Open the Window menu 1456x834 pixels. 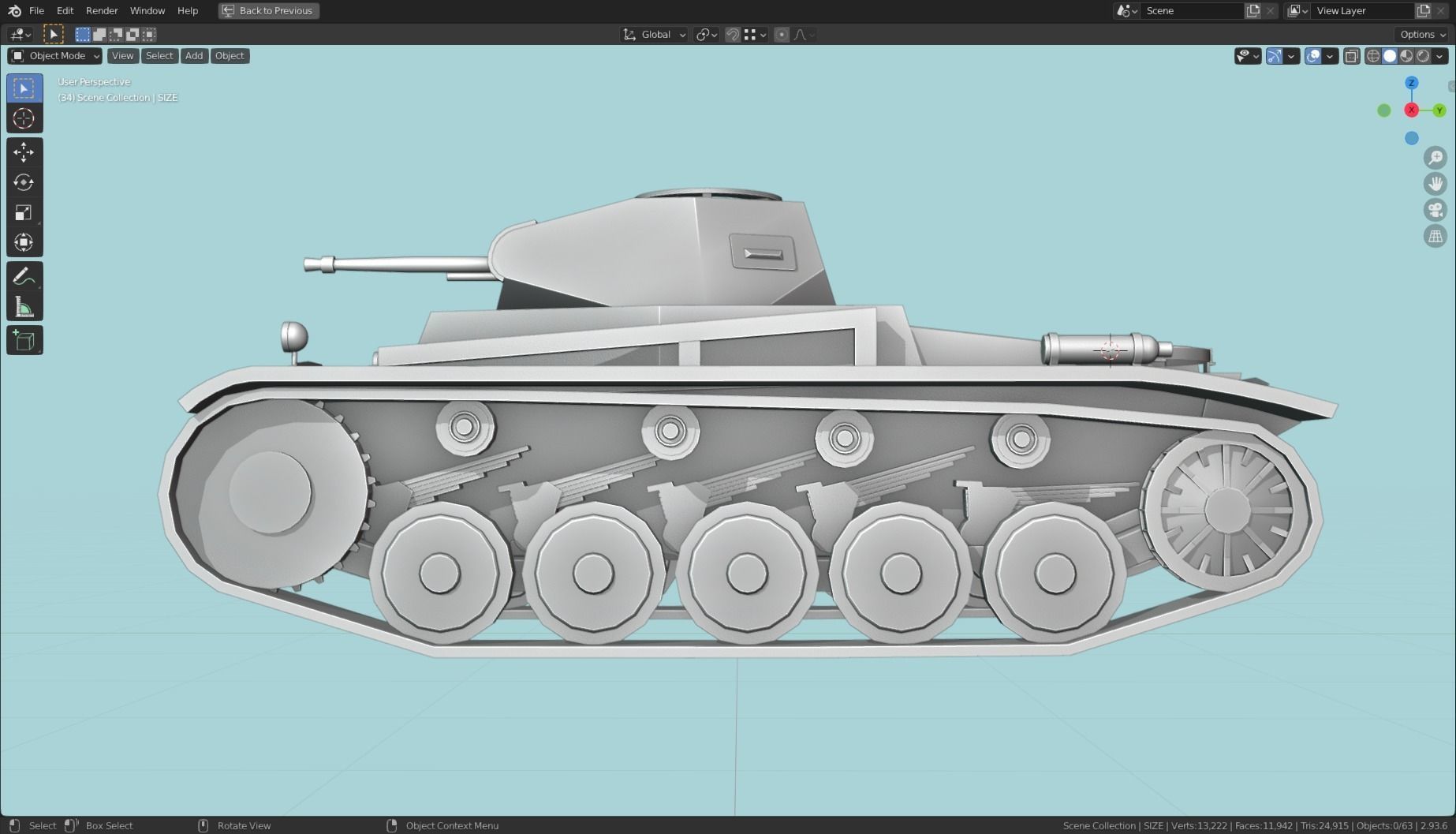[147, 10]
